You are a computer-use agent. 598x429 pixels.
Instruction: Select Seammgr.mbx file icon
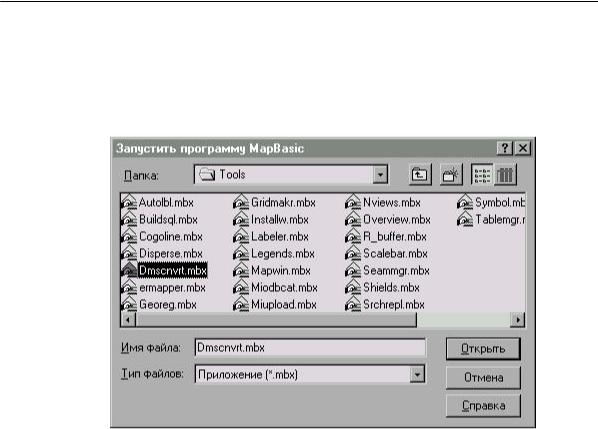tap(353, 270)
